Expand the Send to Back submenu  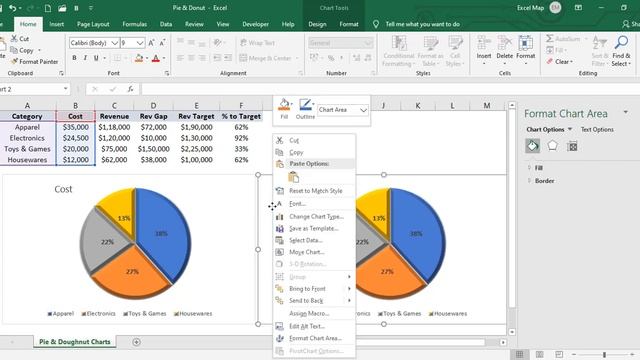[313, 300]
